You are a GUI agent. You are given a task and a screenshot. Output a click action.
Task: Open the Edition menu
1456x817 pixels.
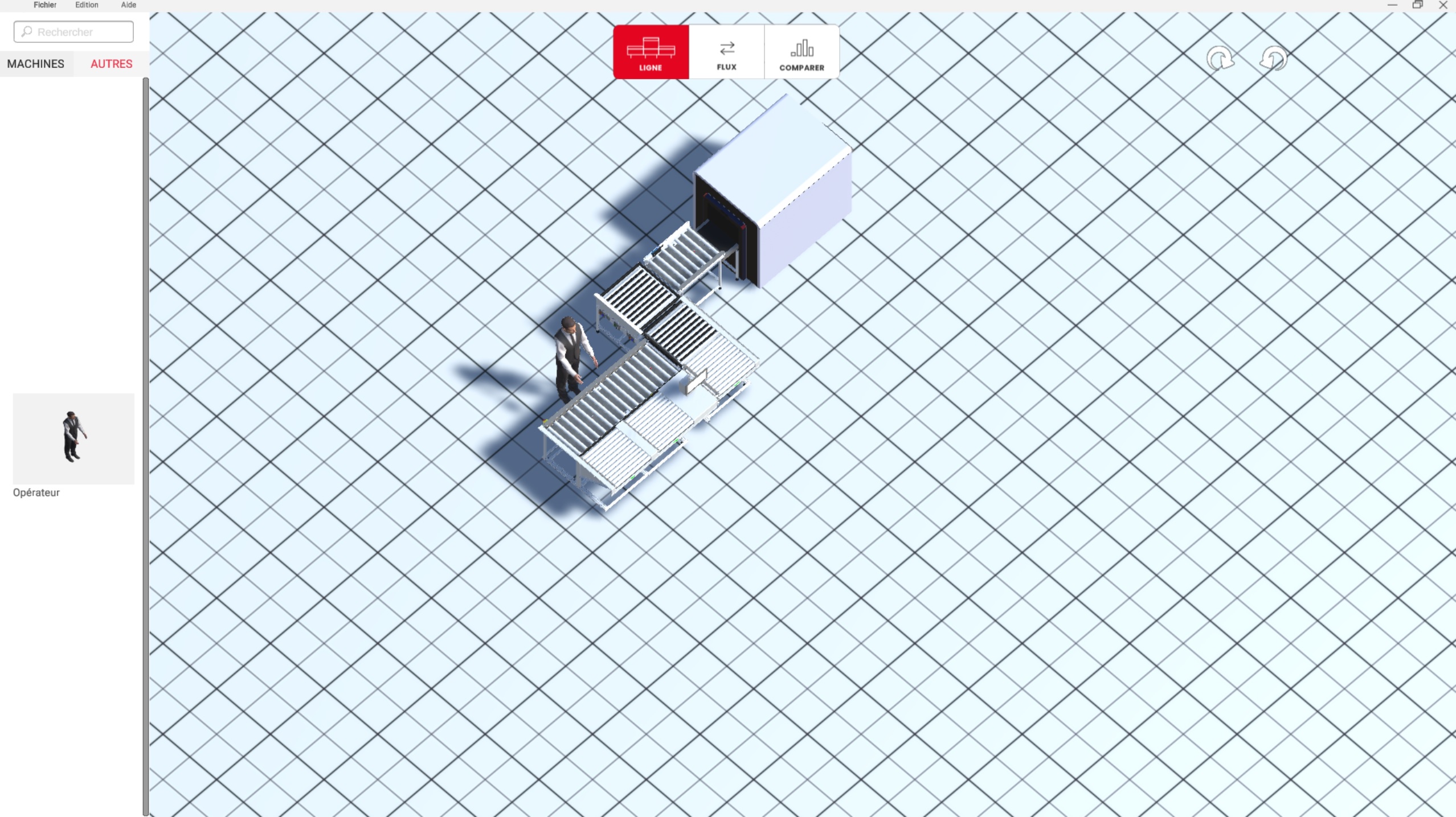click(86, 5)
